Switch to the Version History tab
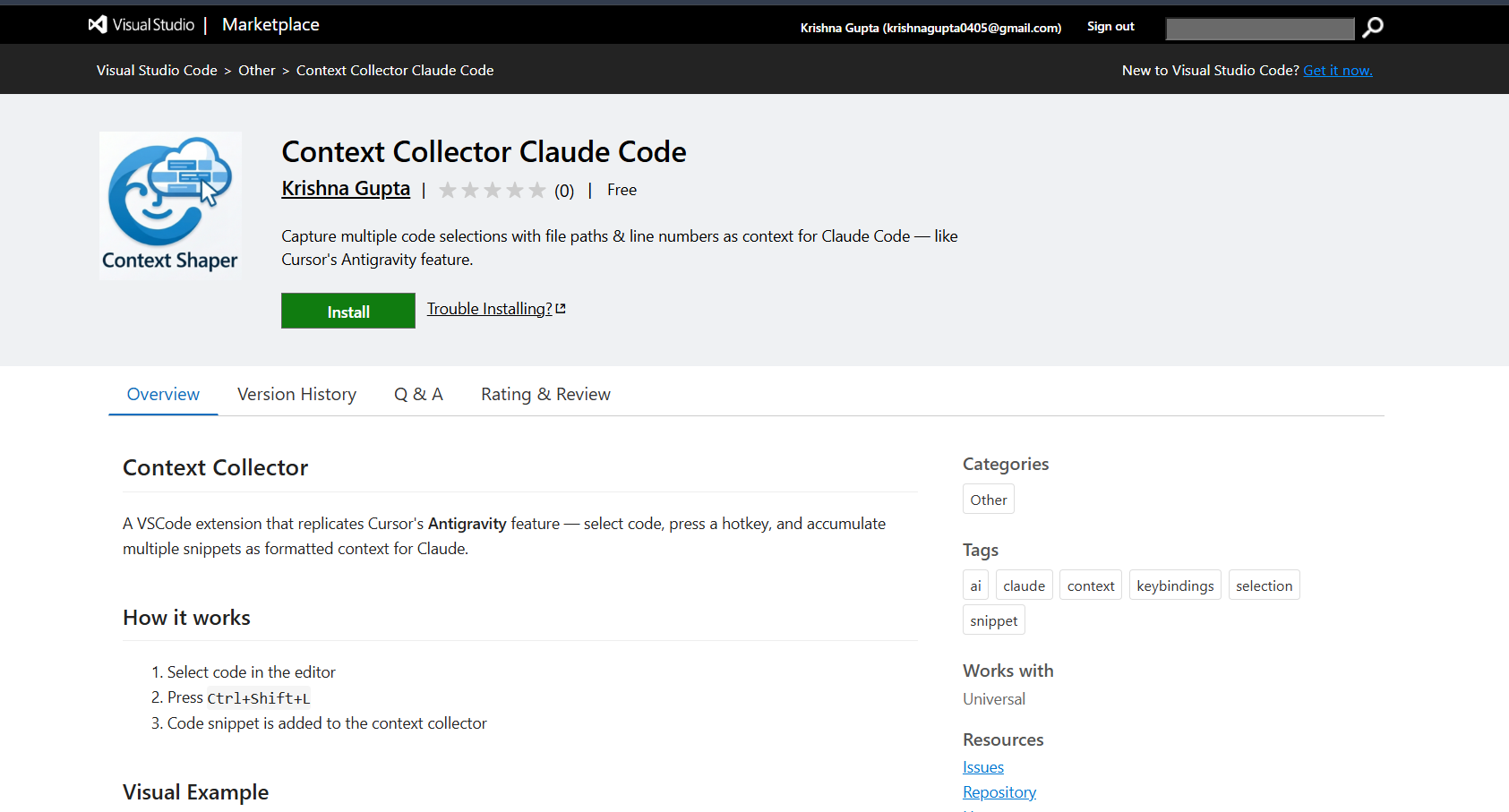The image size is (1509, 812). 296,394
